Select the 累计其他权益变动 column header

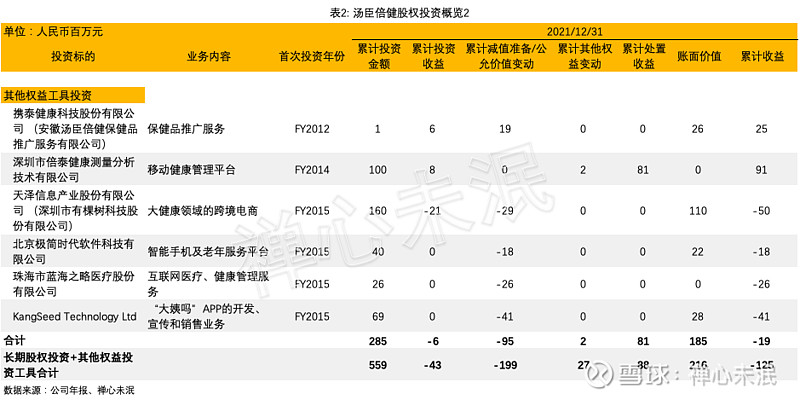[584, 56]
